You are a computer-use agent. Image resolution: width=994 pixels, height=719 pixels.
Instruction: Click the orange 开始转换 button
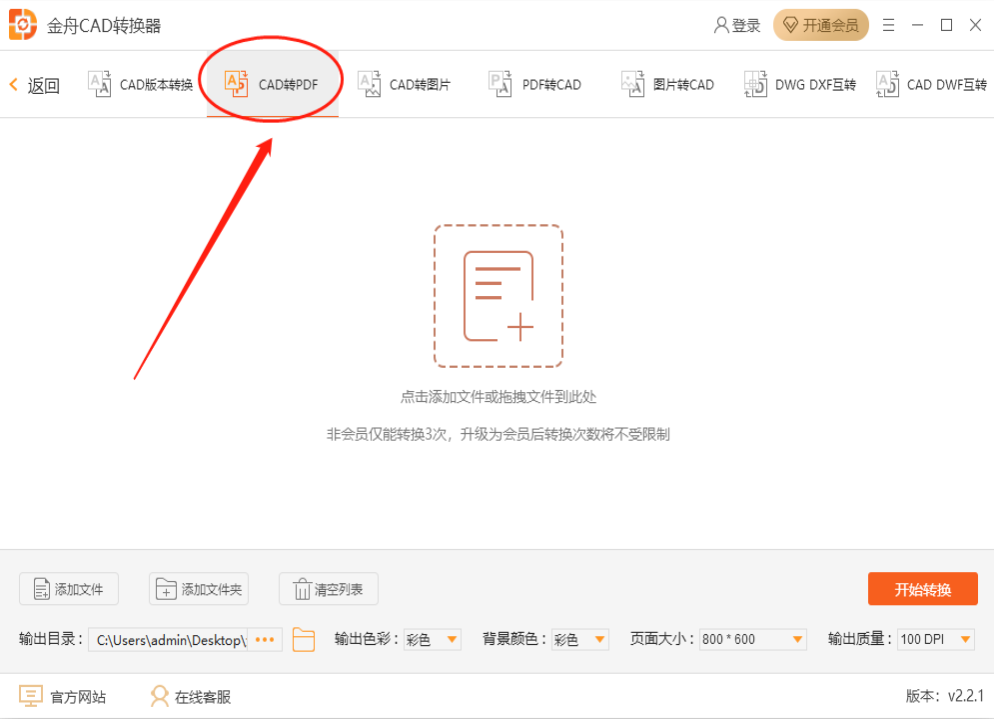[x=922, y=590]
